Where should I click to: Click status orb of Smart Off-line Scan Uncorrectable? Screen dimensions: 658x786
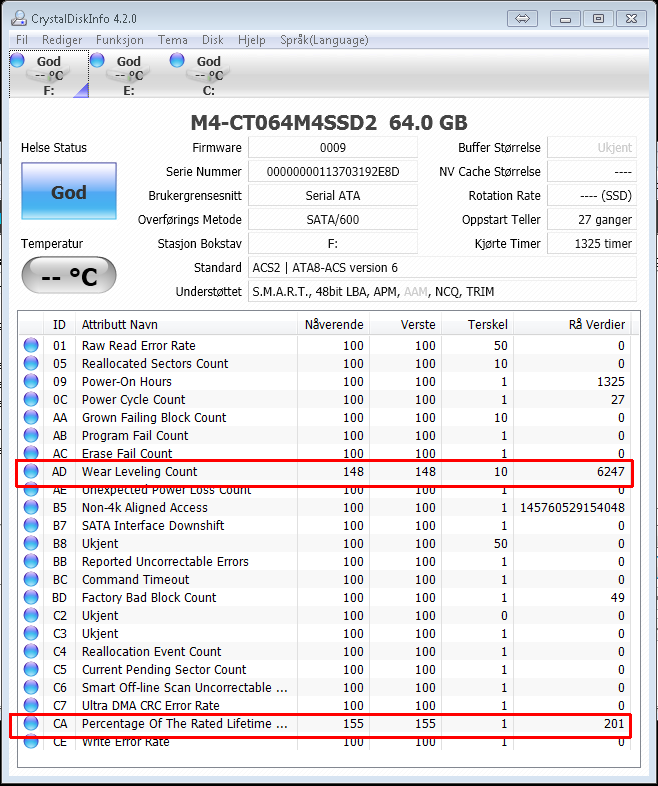tap(31, 687)
